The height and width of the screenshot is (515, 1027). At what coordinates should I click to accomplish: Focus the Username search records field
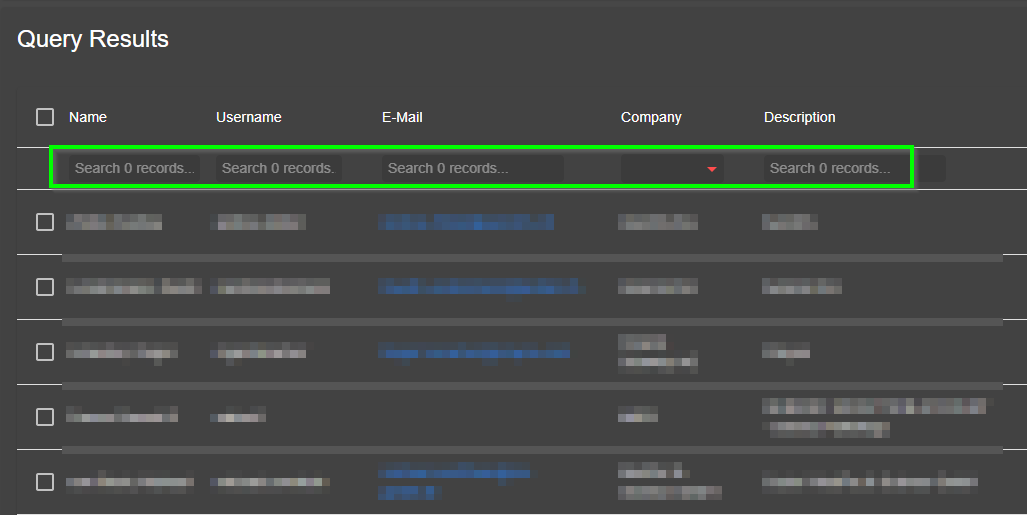point(279,168)
